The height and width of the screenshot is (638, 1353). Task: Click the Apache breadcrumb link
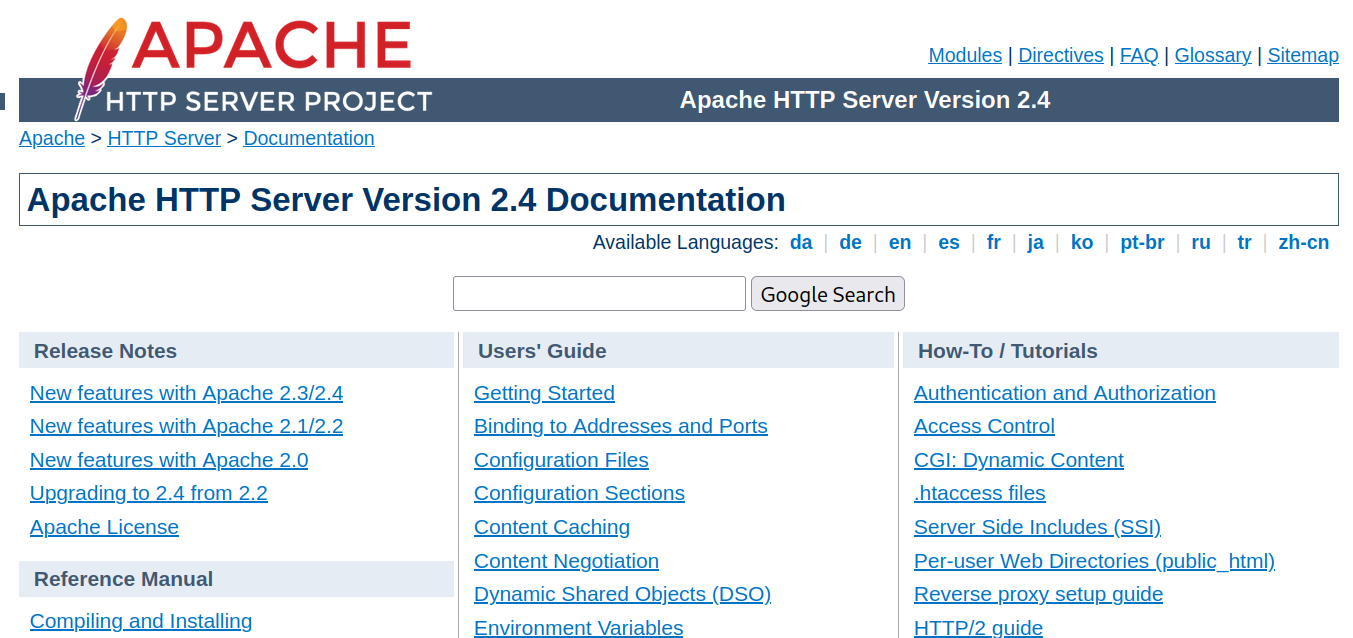tap(52, 139)
